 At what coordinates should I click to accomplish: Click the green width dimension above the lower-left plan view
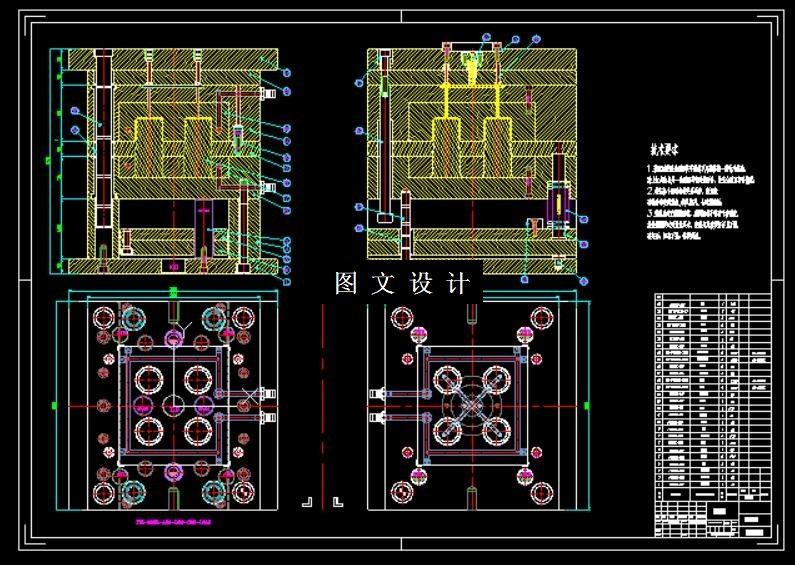173,292
